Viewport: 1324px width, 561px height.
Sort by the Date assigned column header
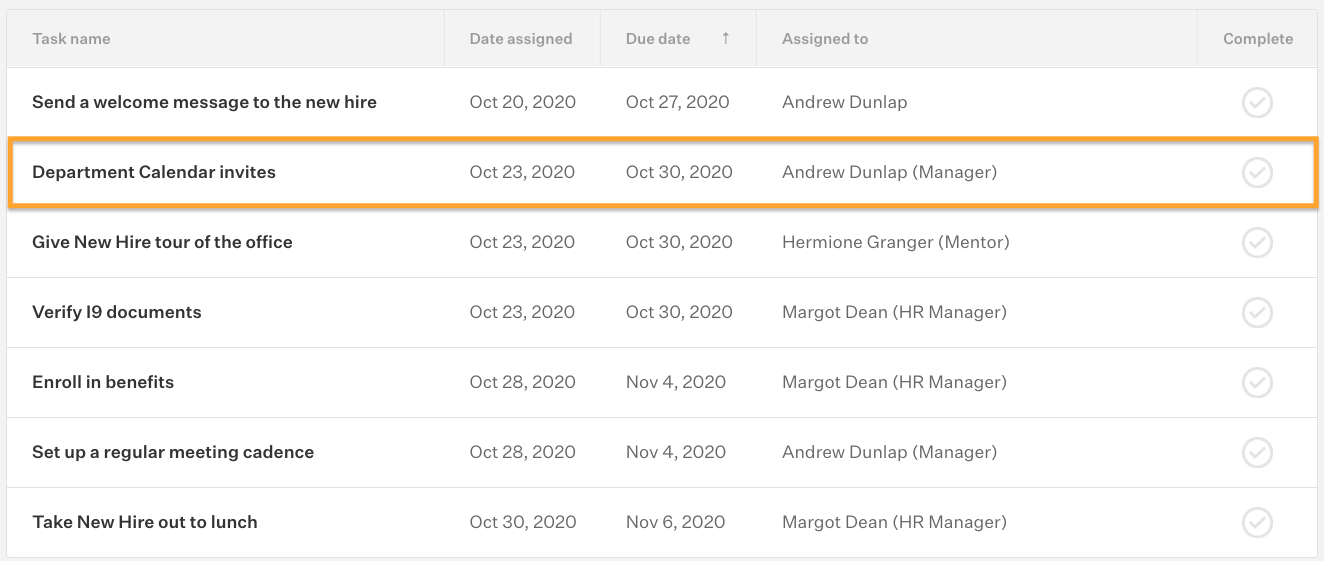click(521, 39)
